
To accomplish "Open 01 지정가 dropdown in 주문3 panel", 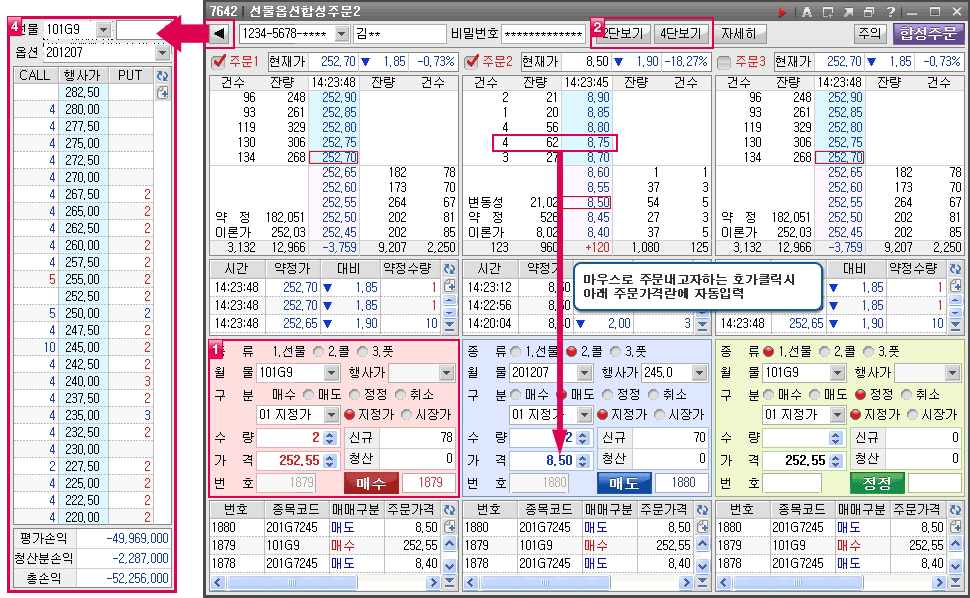I will (x=838, y=414).
